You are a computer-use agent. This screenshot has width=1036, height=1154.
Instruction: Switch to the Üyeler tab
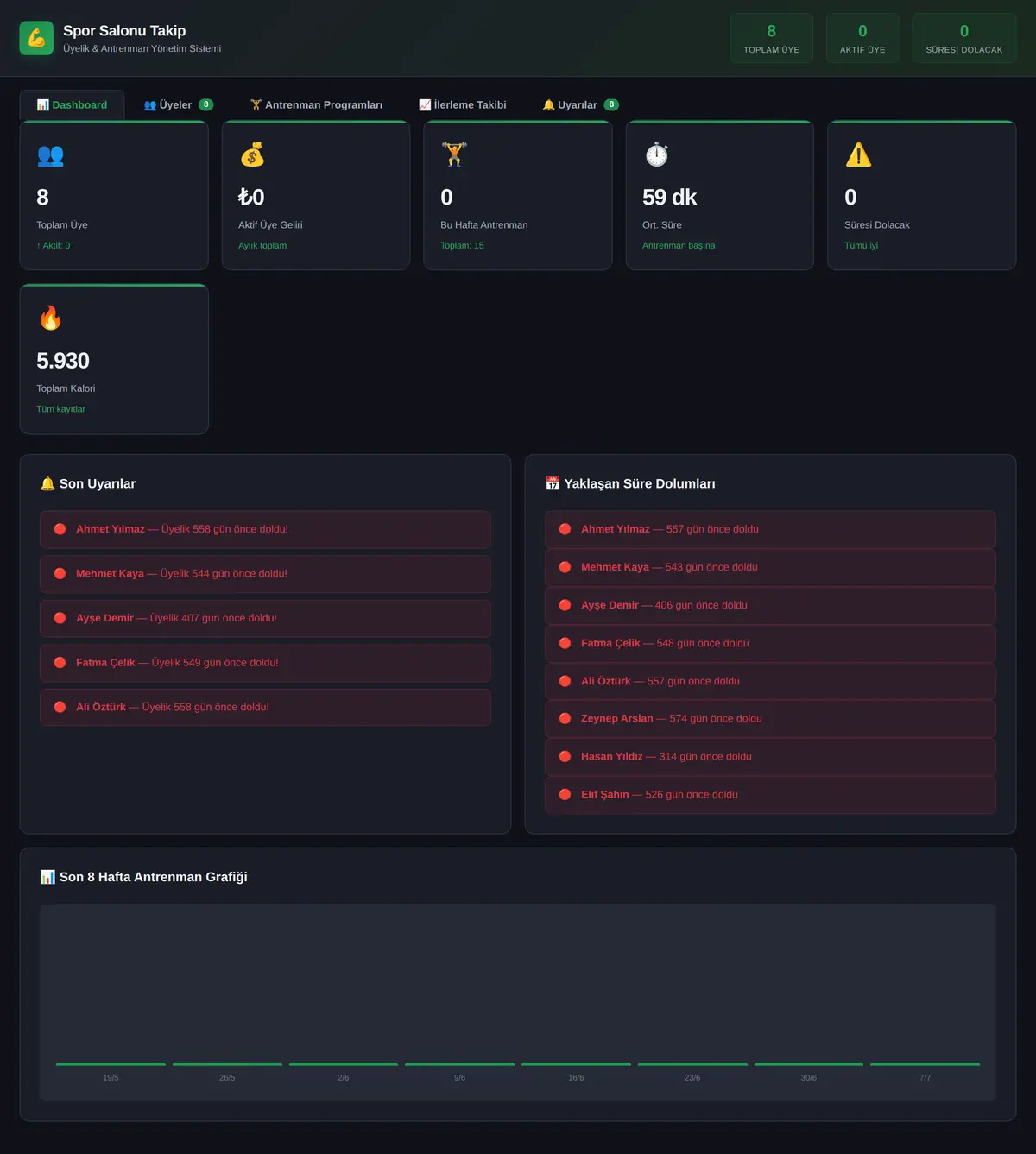178,104
